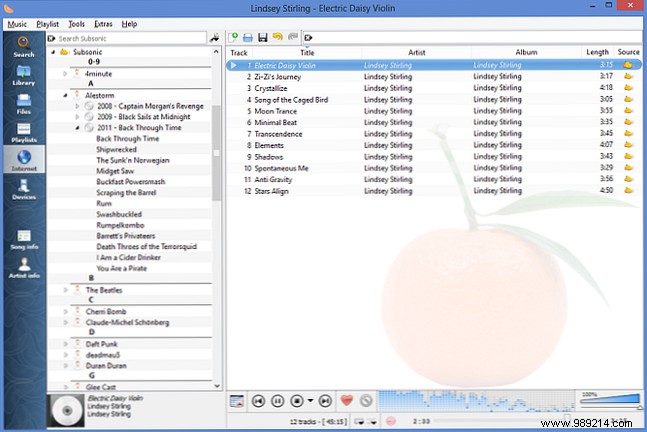Clear the Search Subsonic field
The height and width of the screenshot is (432, 647).
tap(52, 38)
